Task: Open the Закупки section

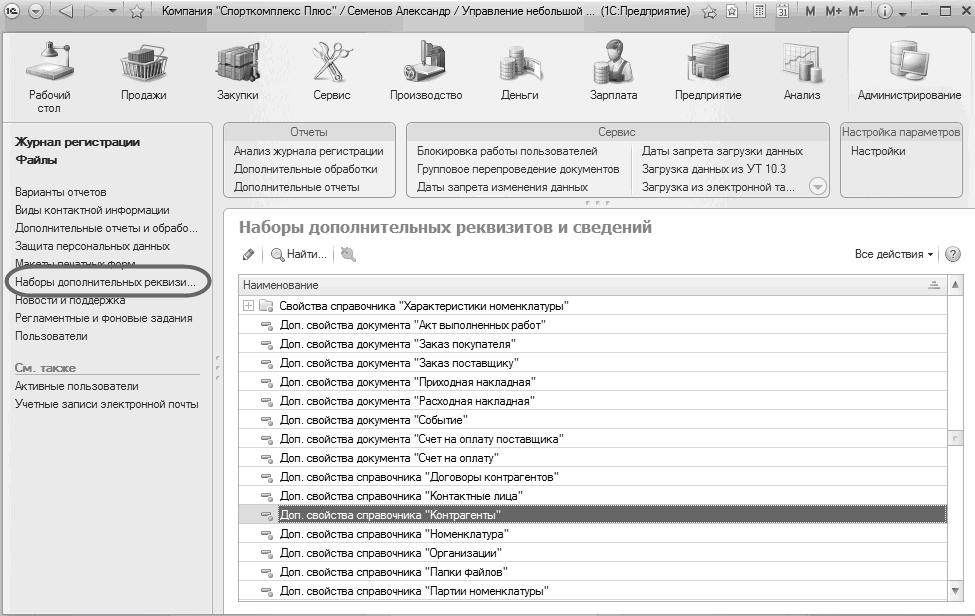Action: [x=238, y=71]
